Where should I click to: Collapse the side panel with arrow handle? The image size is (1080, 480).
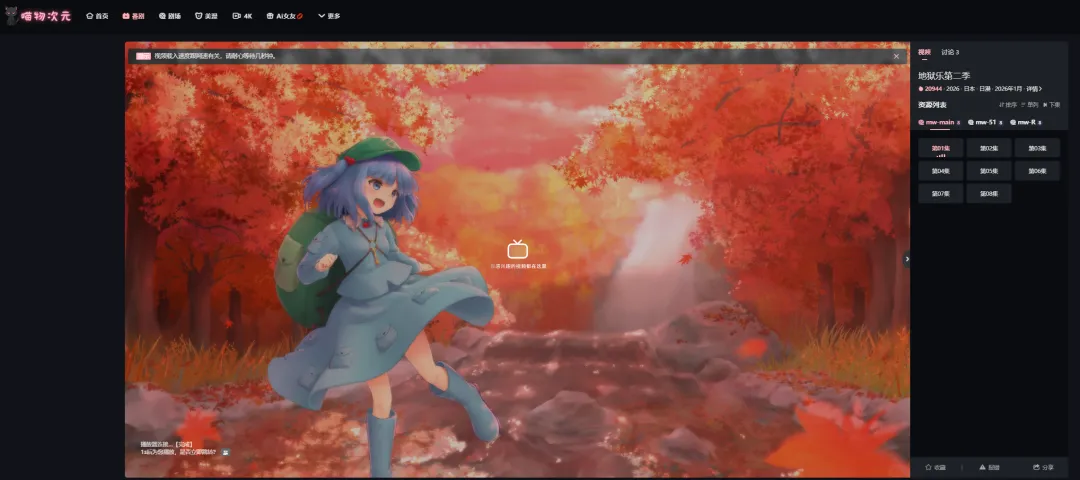tap(906, 259)
